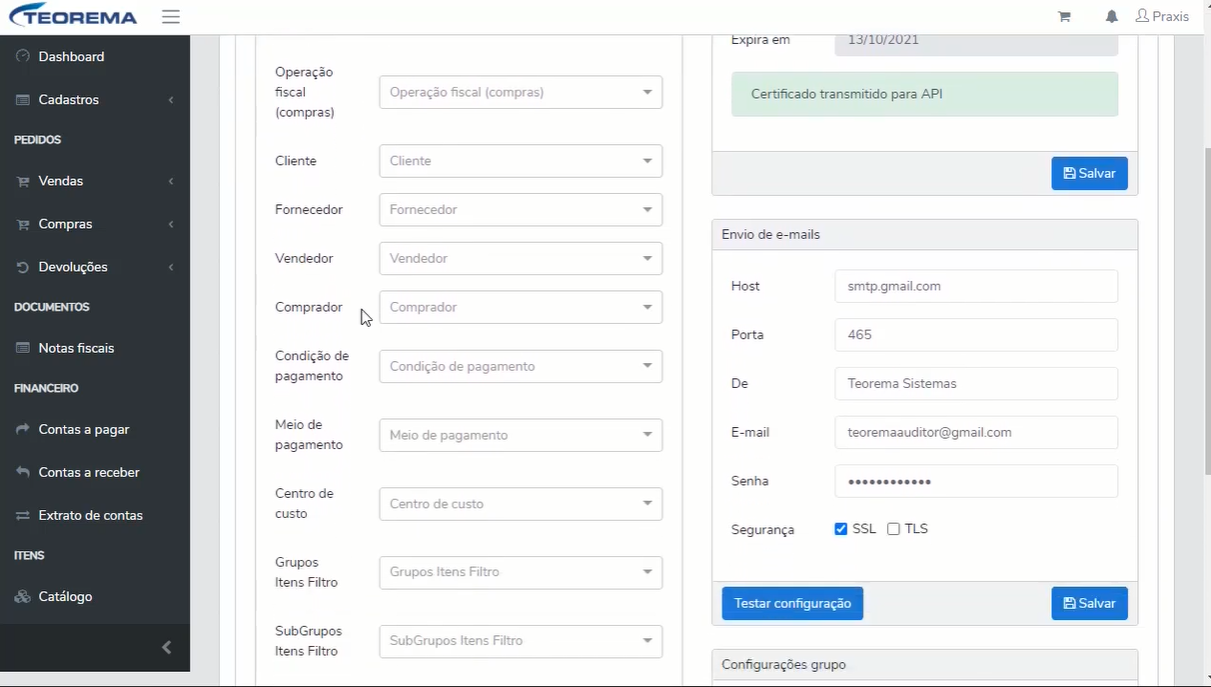Screen dimensions: 1211x687
Task: Open the Vendedor dropdown
Action: (521, 258)
